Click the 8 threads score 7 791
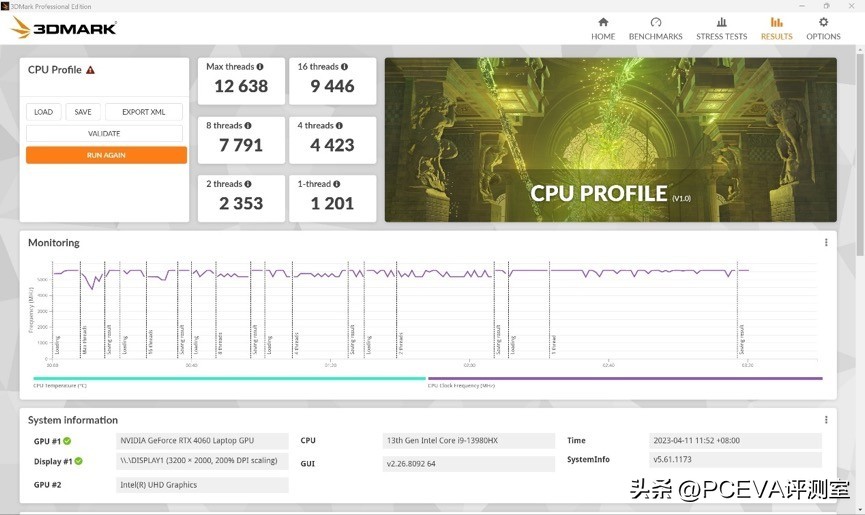865x515 pixels. (241, 145)
